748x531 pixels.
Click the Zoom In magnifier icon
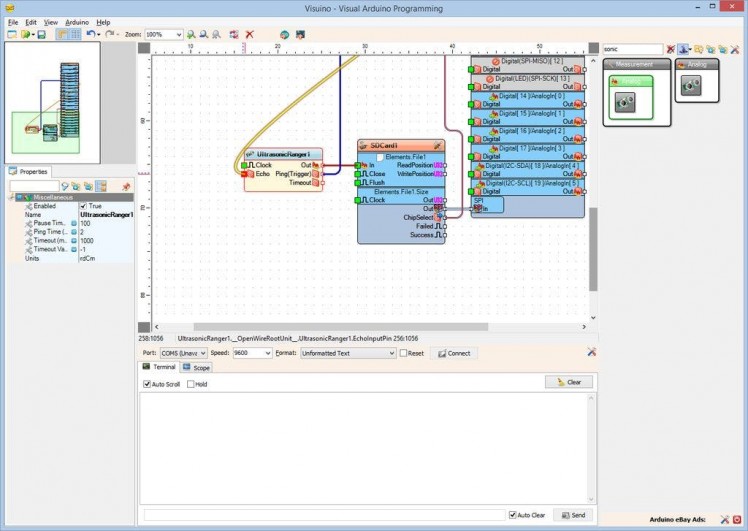coord(191,34)
